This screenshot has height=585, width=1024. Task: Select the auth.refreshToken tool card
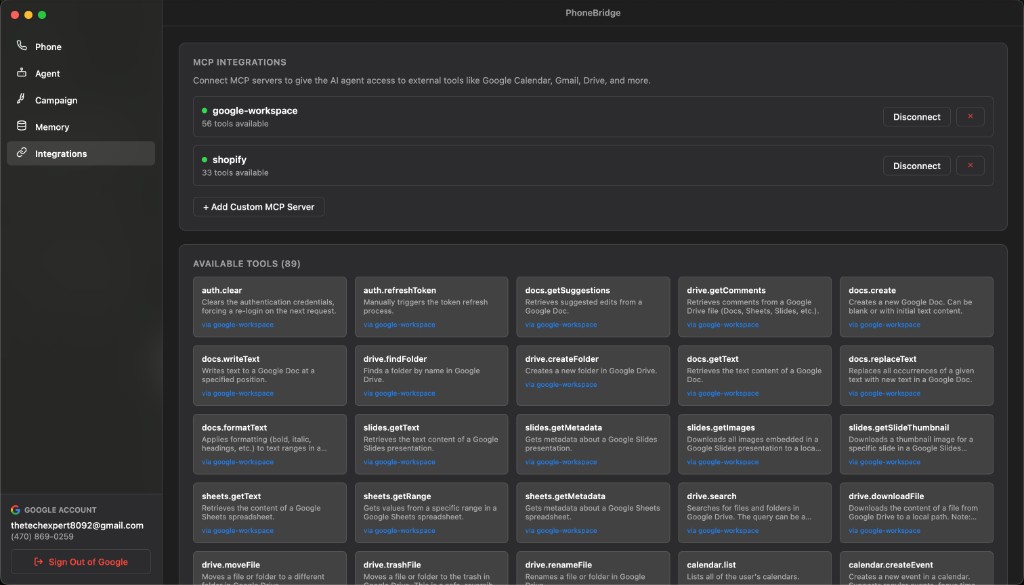click(431, 307)
